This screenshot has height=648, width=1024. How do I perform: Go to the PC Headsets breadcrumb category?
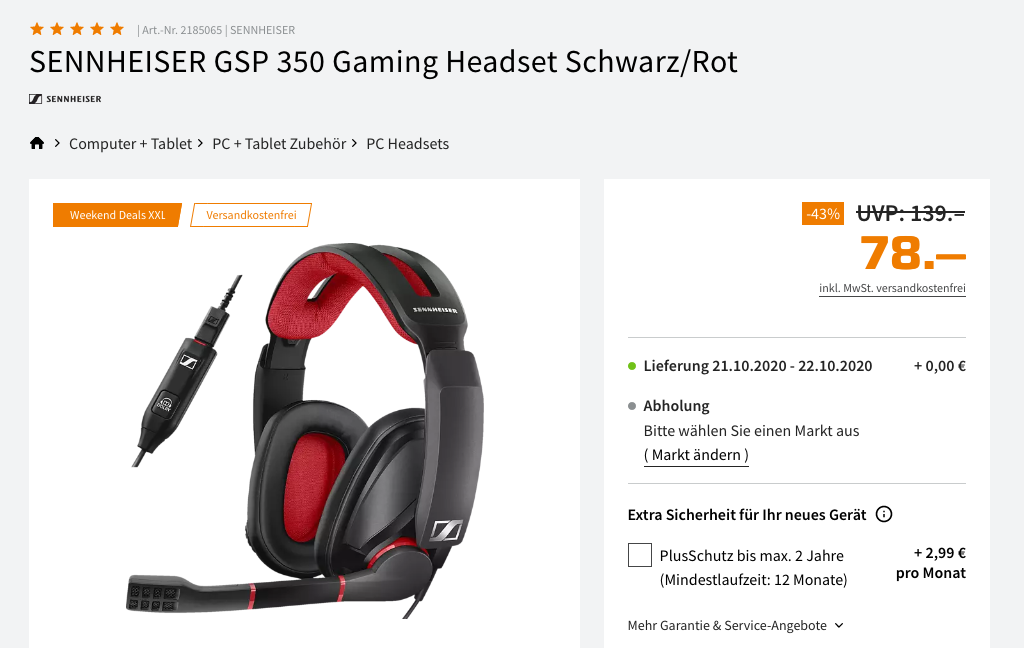coord(408,144)
